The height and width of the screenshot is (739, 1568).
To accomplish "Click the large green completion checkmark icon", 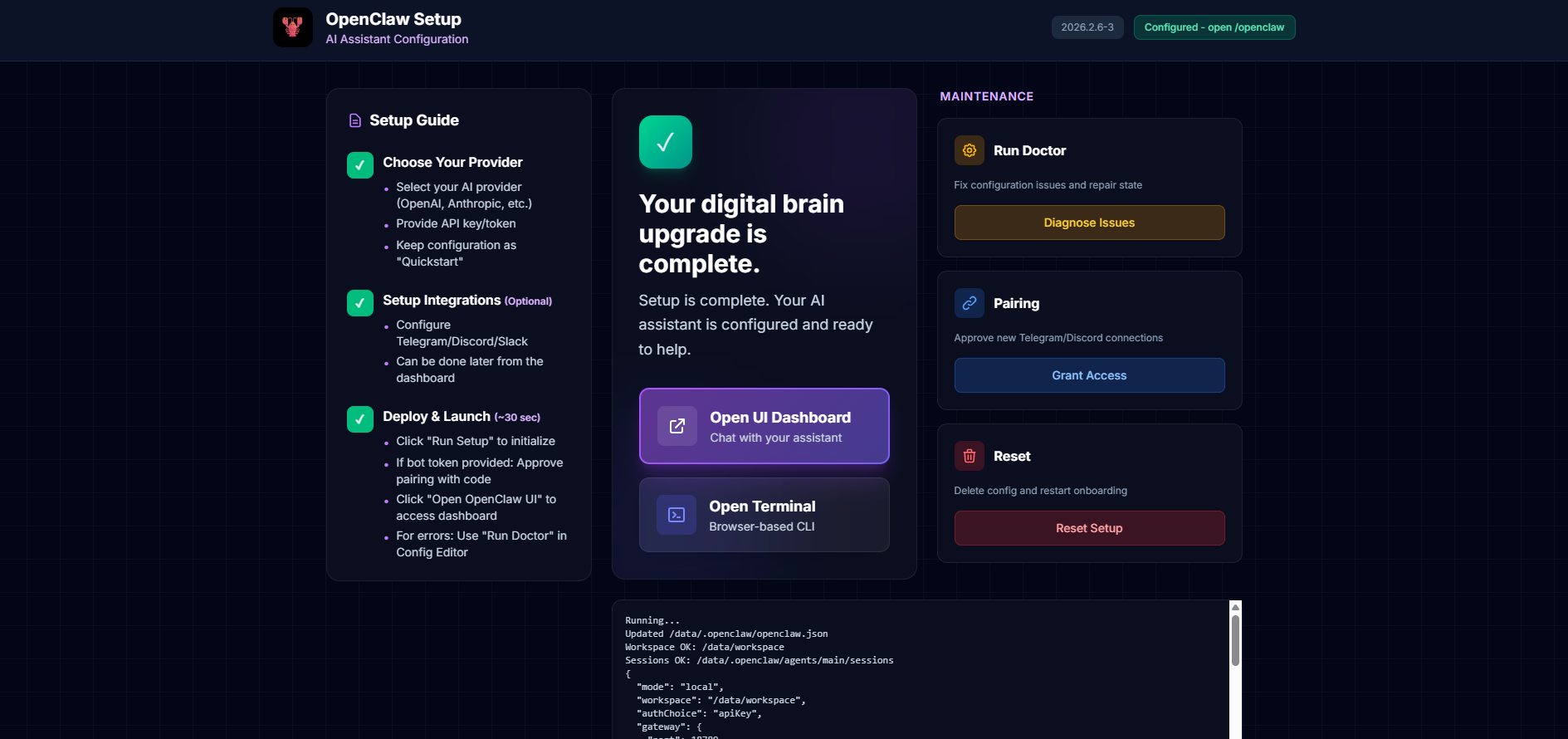I will pos(666,142).
